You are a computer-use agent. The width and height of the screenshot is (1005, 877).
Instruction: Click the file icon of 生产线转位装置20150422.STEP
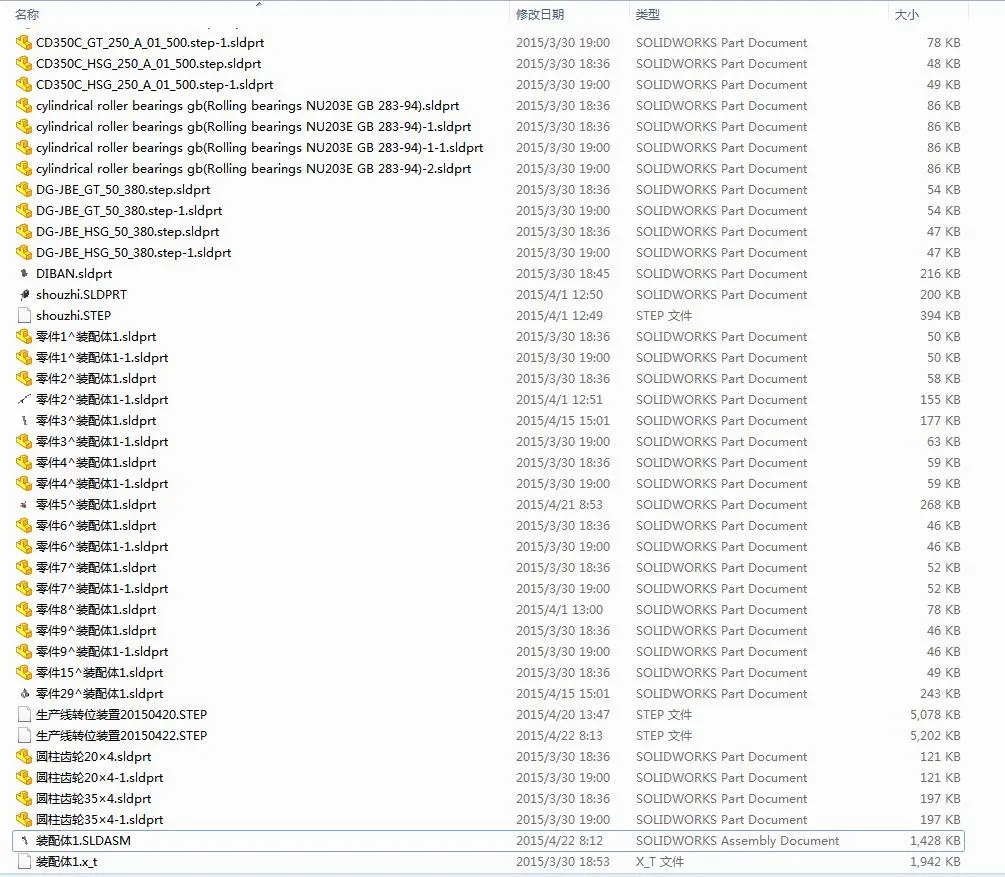click(x=24, y=736)
